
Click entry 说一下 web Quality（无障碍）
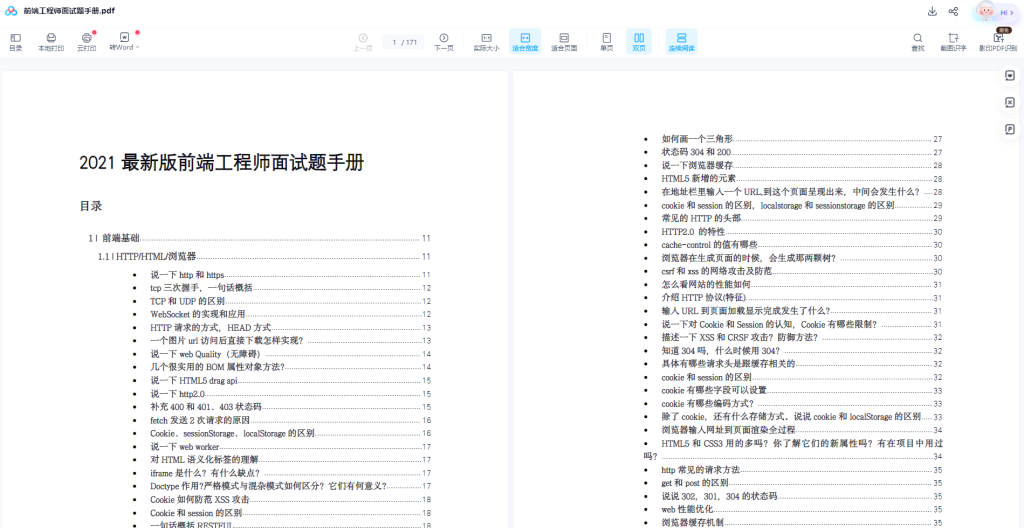[x=290, y=354]
